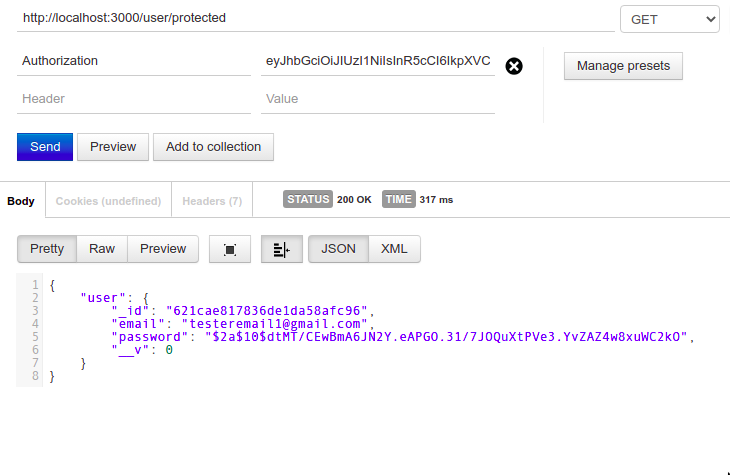The height and width of the screenshot is (475, 730).
Task: Toggle the line wrap icon button
Action: 281,250
